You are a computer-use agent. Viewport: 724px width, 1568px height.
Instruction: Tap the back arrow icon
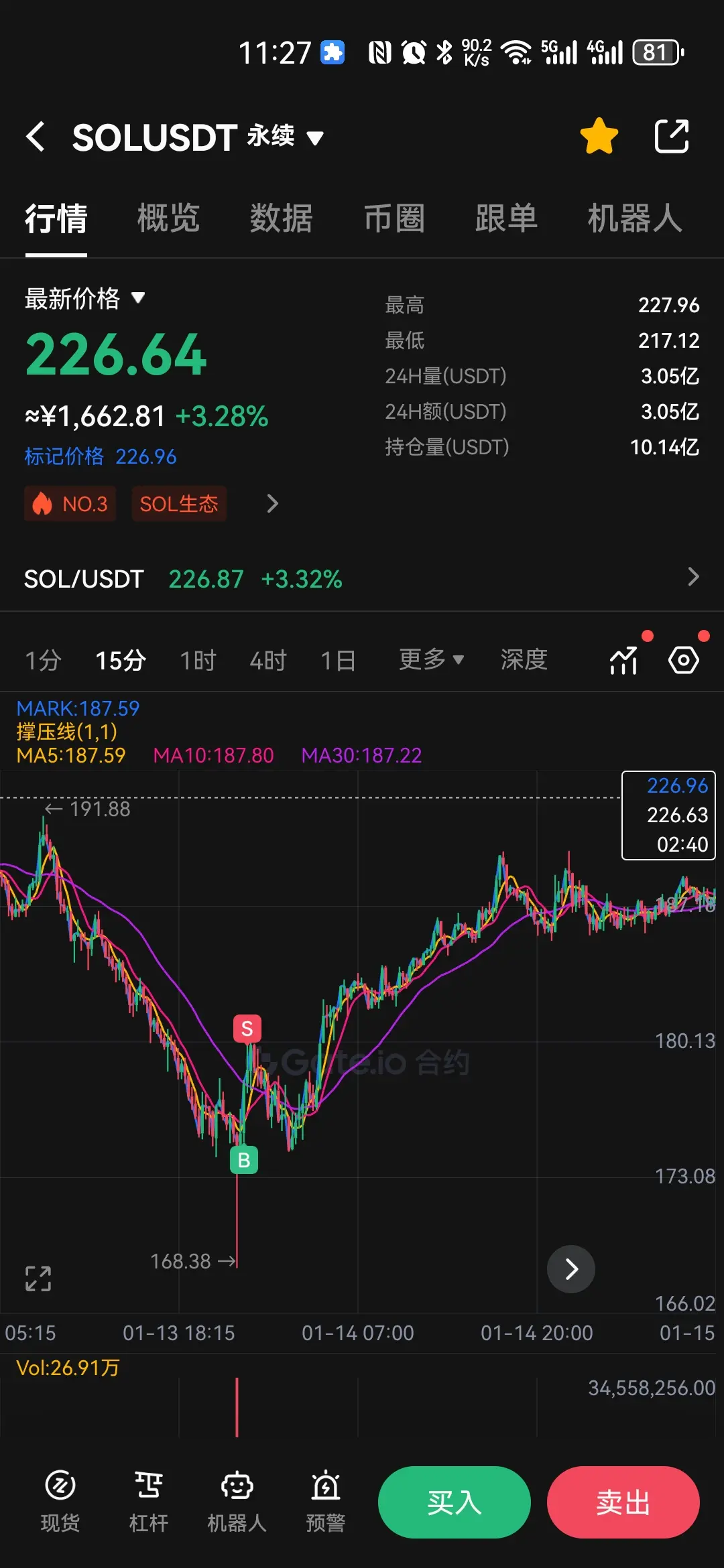[36, 137]
